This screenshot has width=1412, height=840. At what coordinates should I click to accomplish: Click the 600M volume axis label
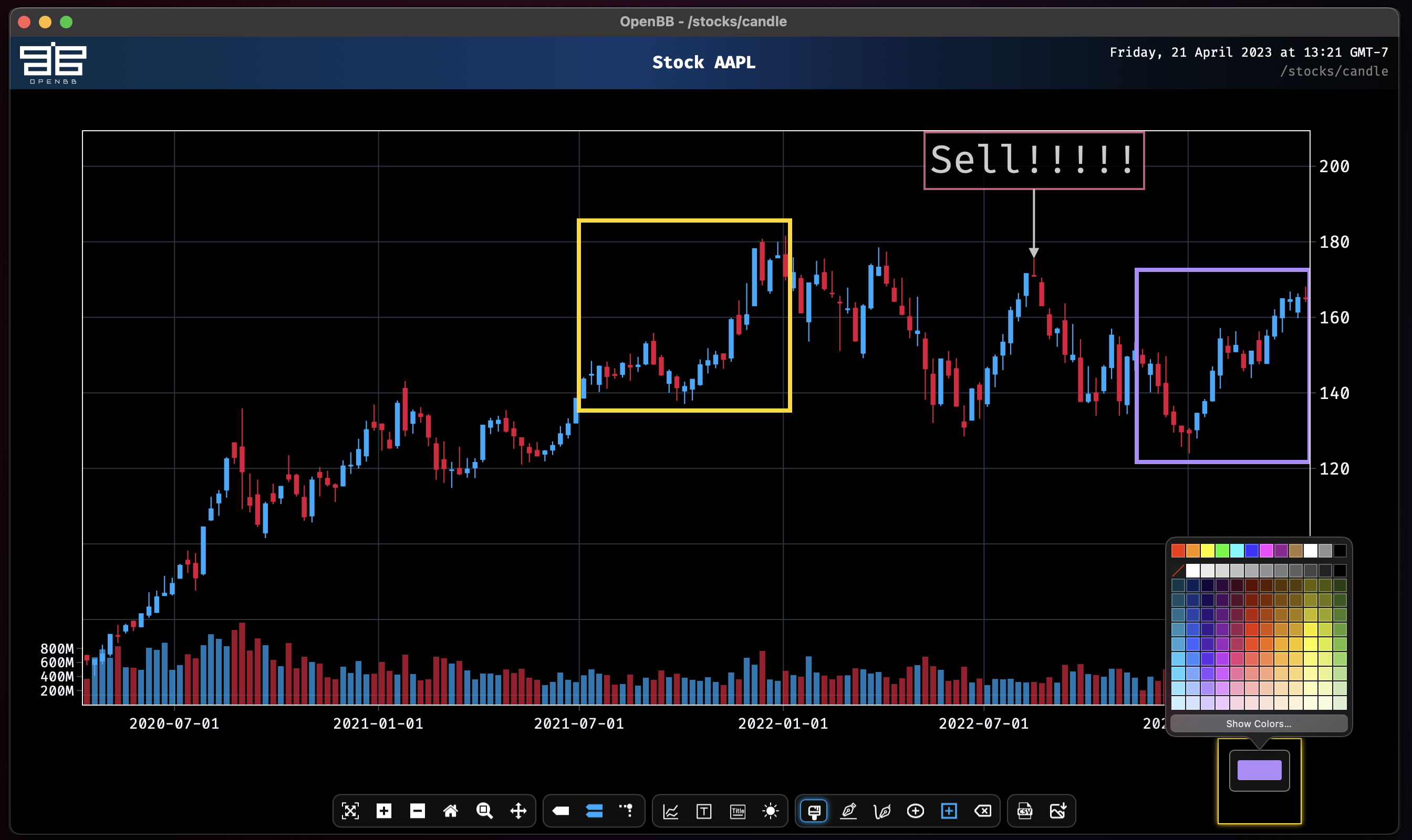tap(57, 662)
